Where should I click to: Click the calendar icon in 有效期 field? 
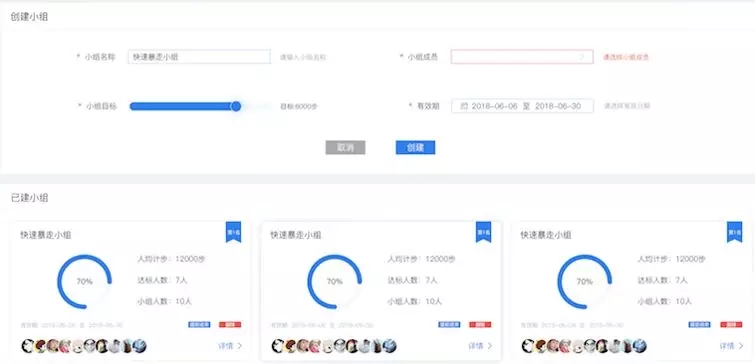[464, 106]
